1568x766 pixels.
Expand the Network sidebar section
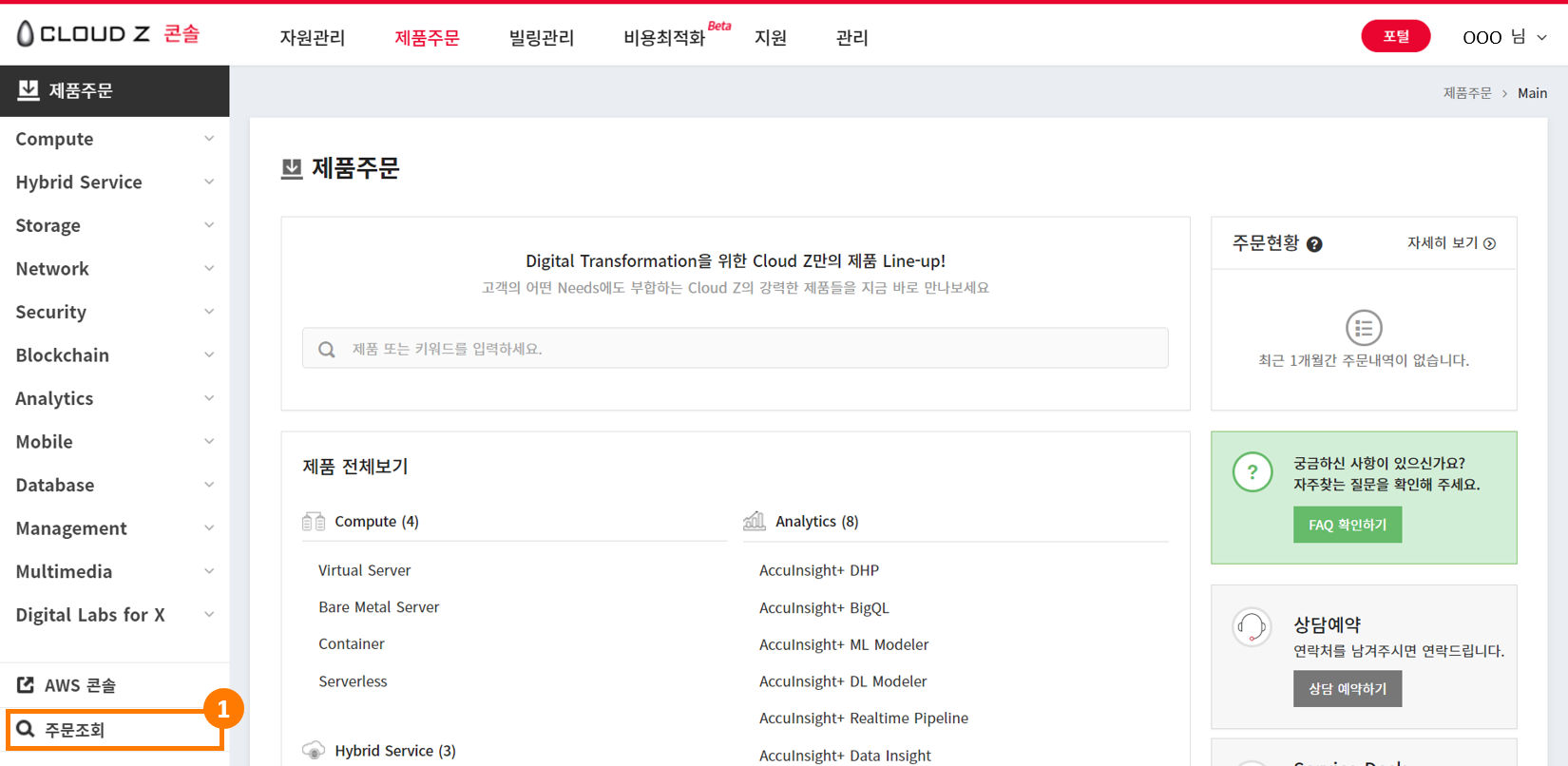[114, 269]
